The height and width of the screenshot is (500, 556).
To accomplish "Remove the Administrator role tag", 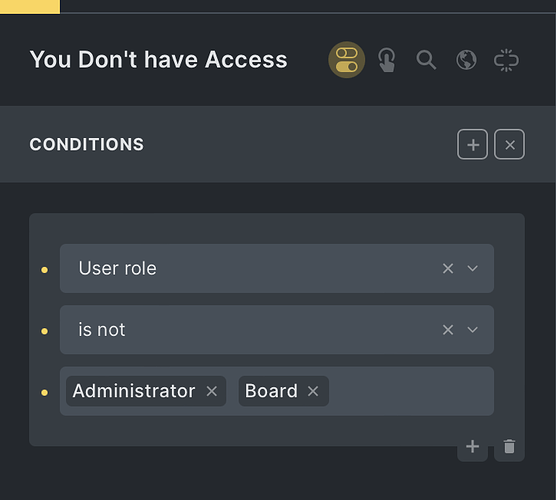I will [212, 391].
